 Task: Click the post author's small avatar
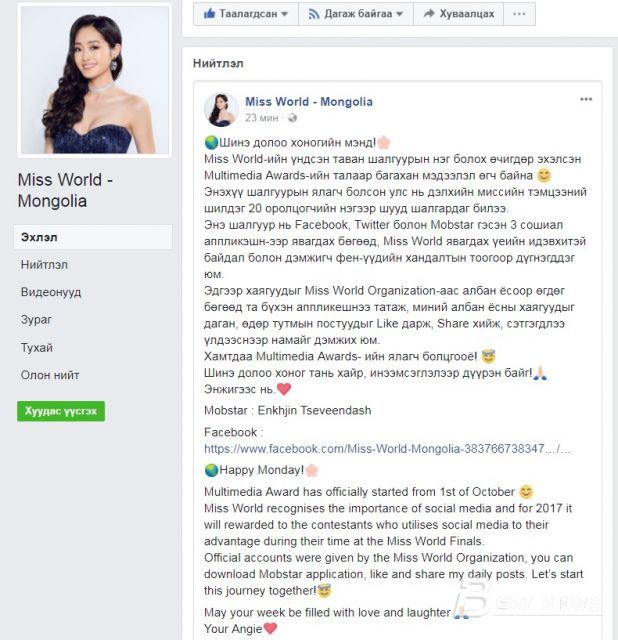tap(221, 109)
